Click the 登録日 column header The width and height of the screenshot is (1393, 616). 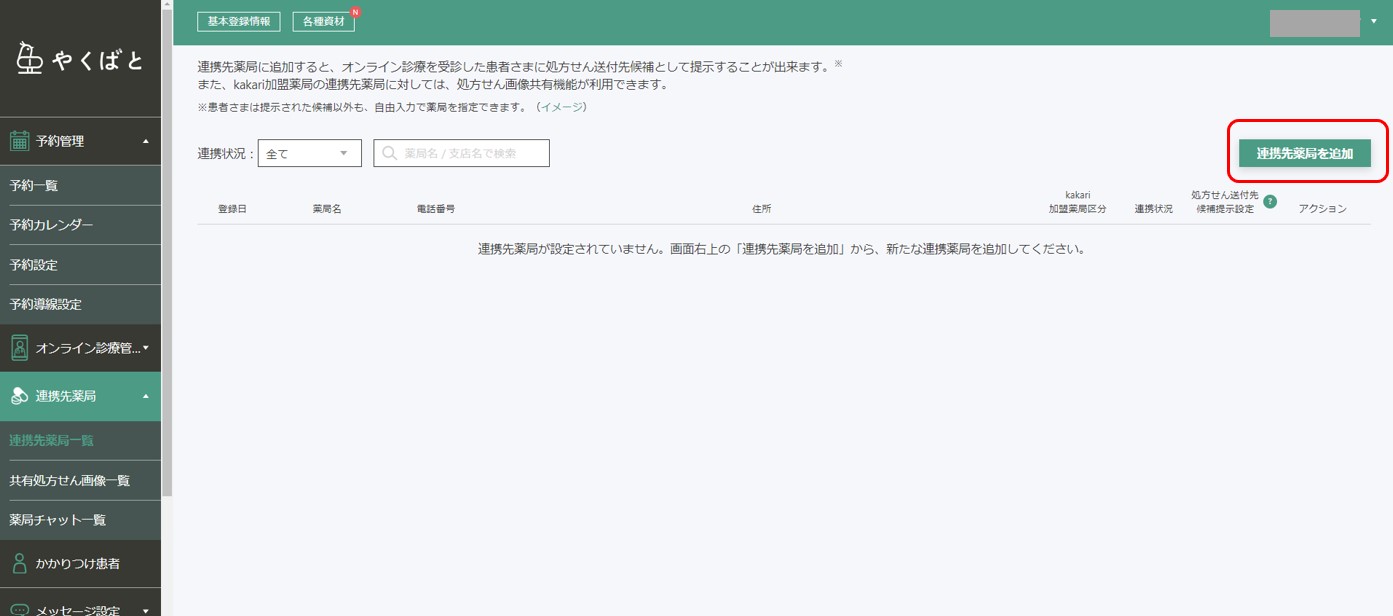[232, 209]
